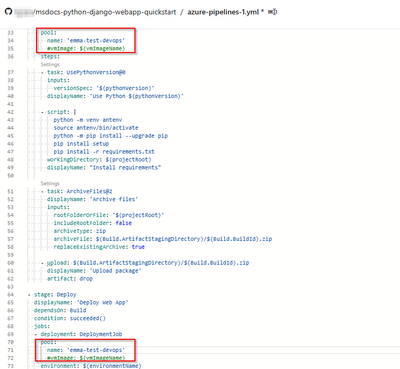Image resolution: width=400 pixels, height=369 pixels.
Task: Click 'dependsOn: Build' line
Action: (x=60, y=310)
